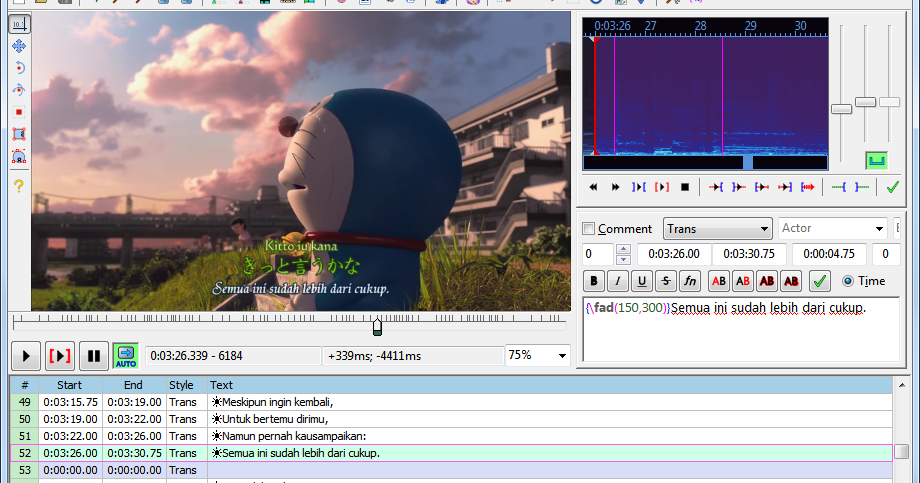
Task: Commit audio timing with green check
Action: [892, 187]
